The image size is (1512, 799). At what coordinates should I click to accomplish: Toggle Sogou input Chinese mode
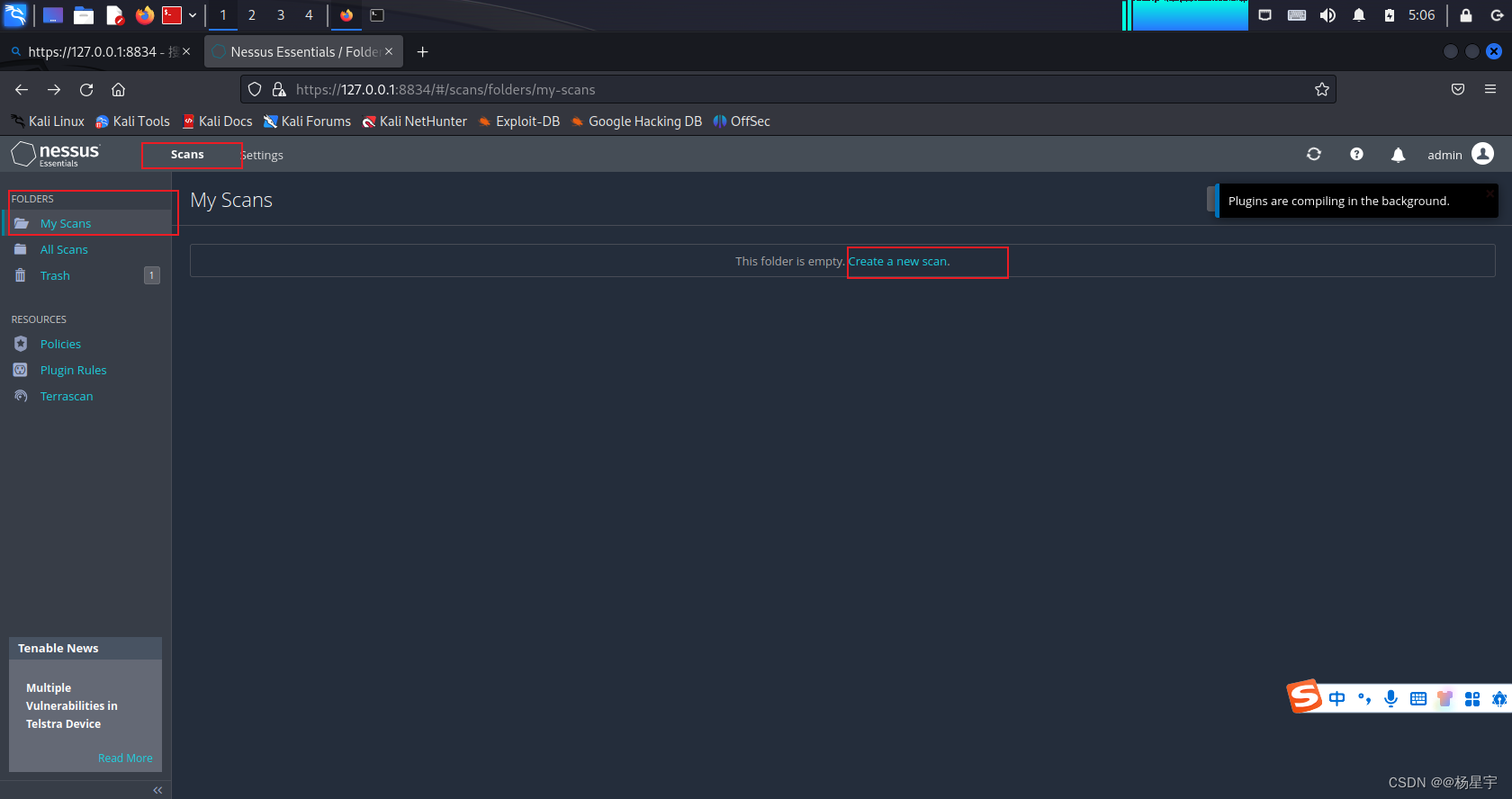1336,698
